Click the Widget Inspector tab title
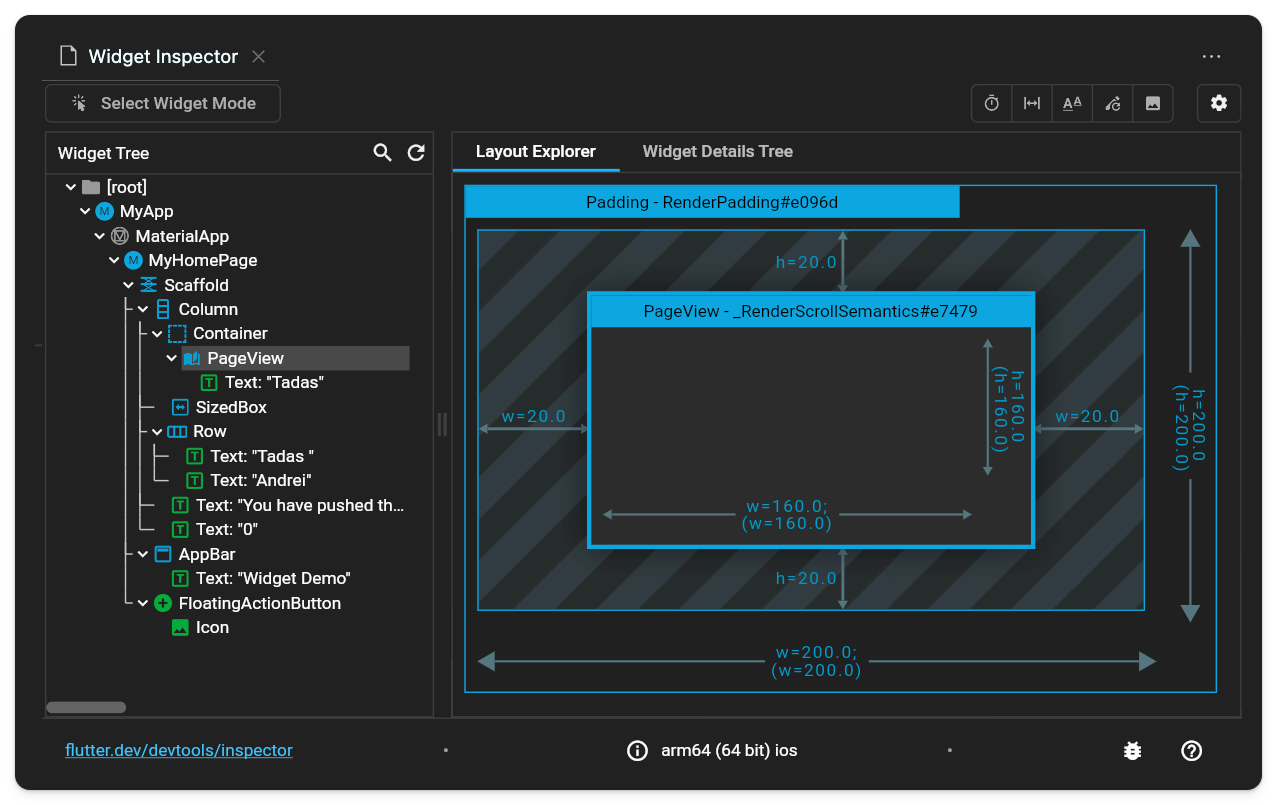This screenshot has height=805, width=1277. click(x=163, y=57)
